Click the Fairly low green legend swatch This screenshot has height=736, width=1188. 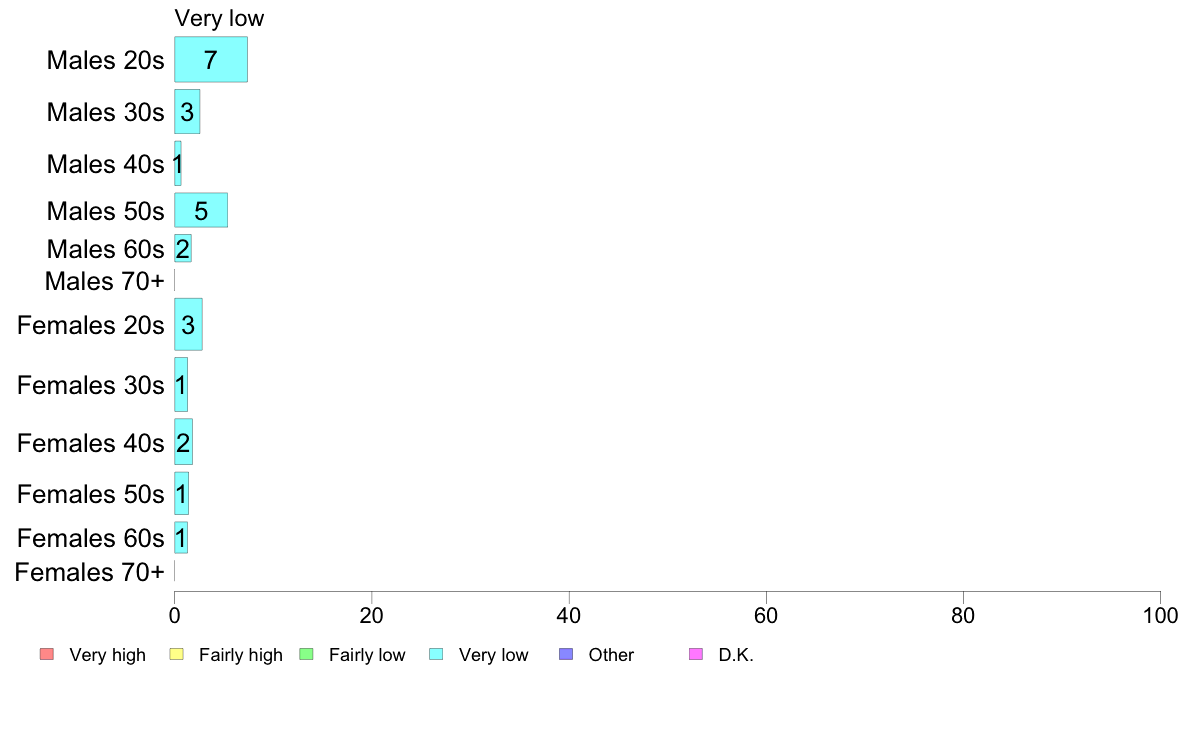(x=306, y=654)
